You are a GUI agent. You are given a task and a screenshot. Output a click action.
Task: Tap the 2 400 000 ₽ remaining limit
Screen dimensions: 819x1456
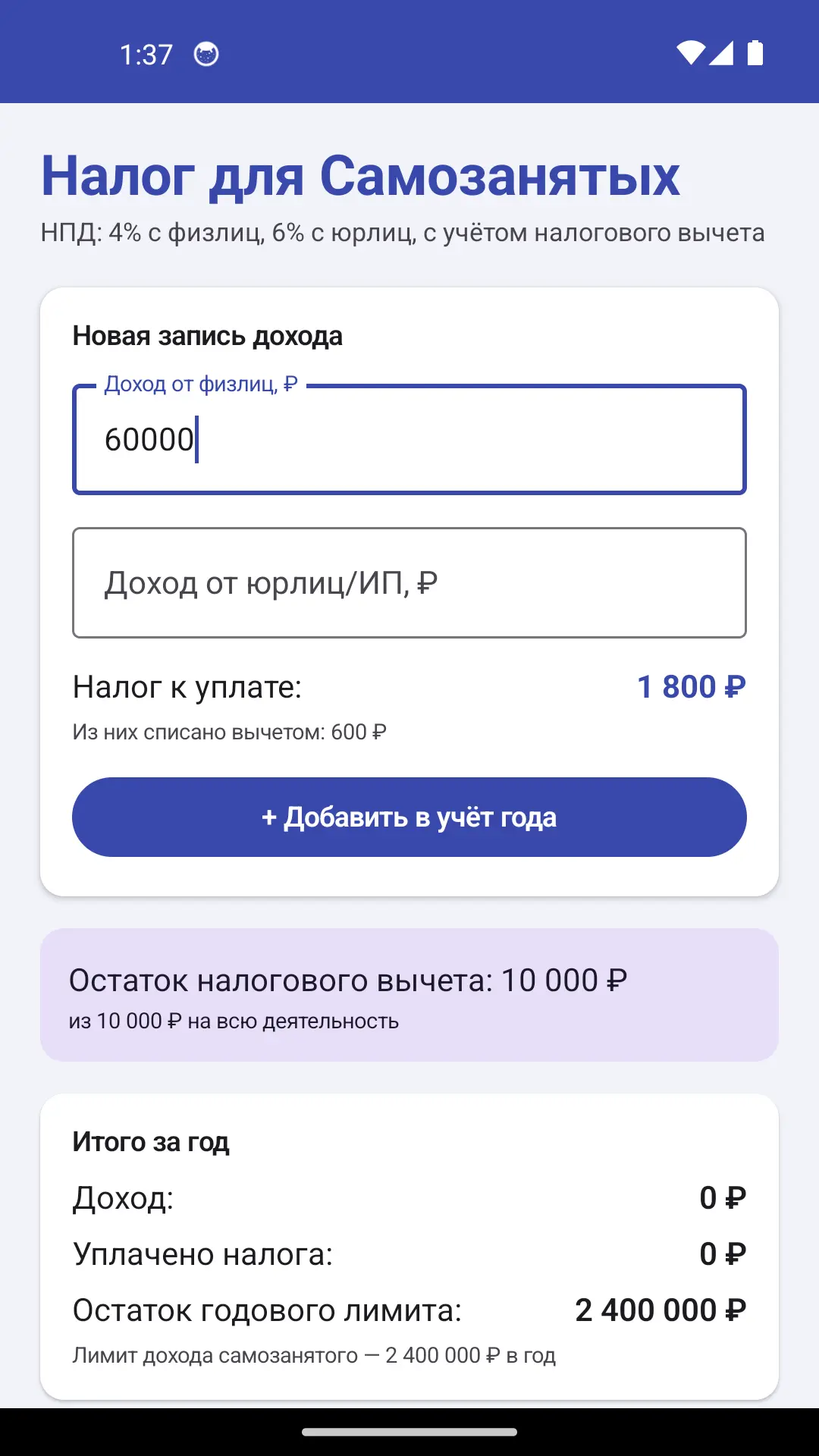coord(661,1310)
